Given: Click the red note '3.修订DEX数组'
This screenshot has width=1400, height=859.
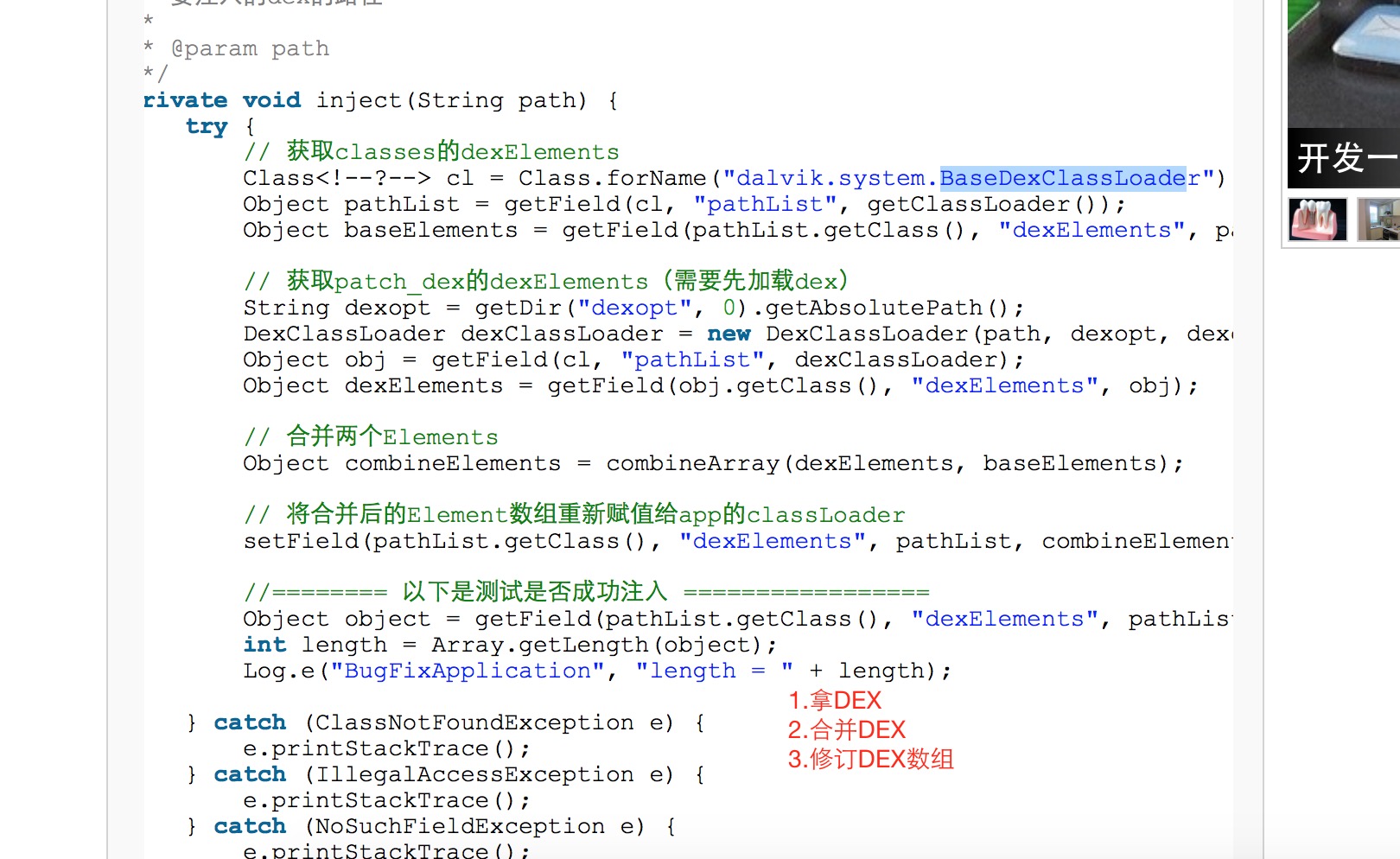Looking at the screenshot, I should [871, 759].
